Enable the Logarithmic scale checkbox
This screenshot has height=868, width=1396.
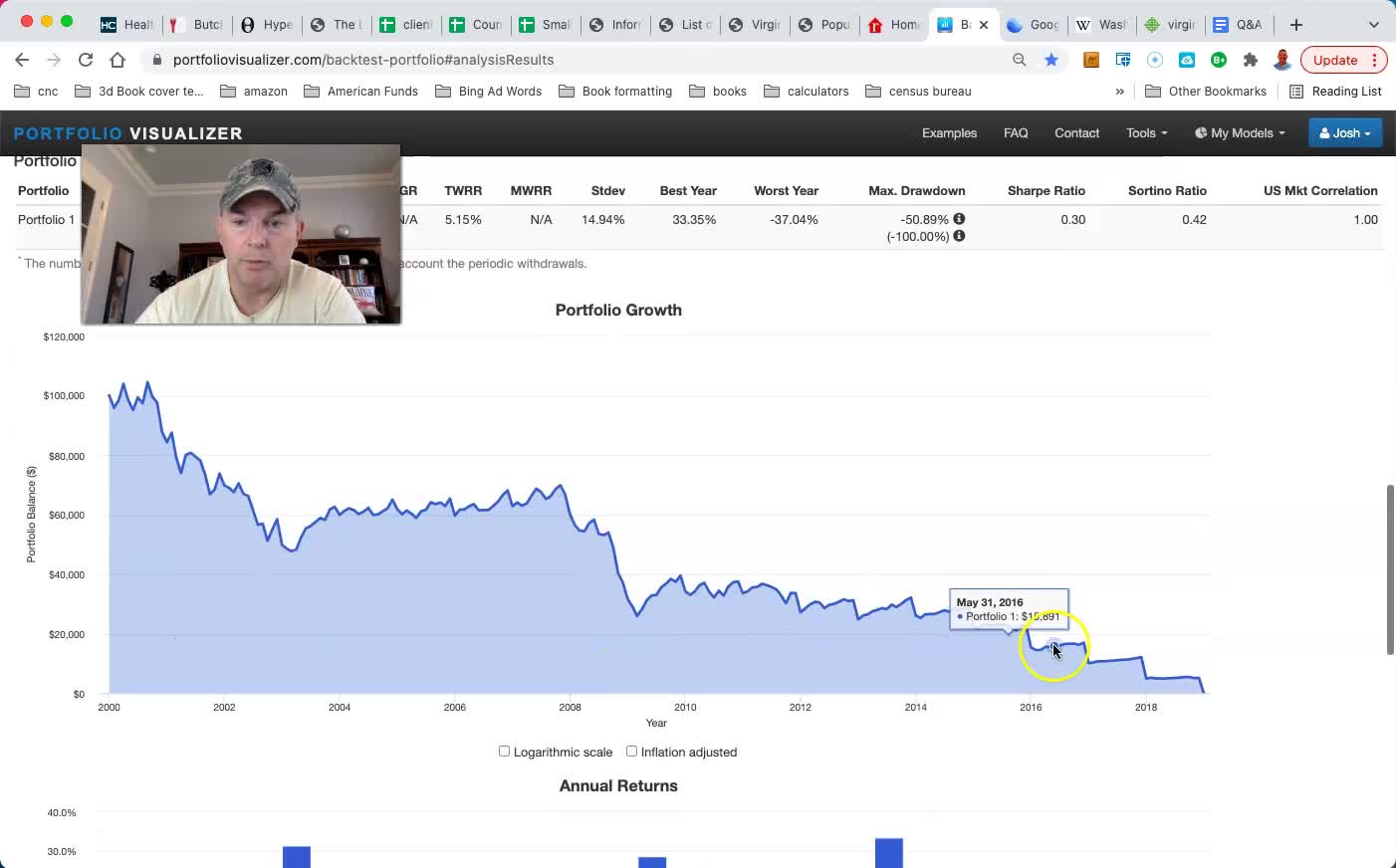coord(504,752)
